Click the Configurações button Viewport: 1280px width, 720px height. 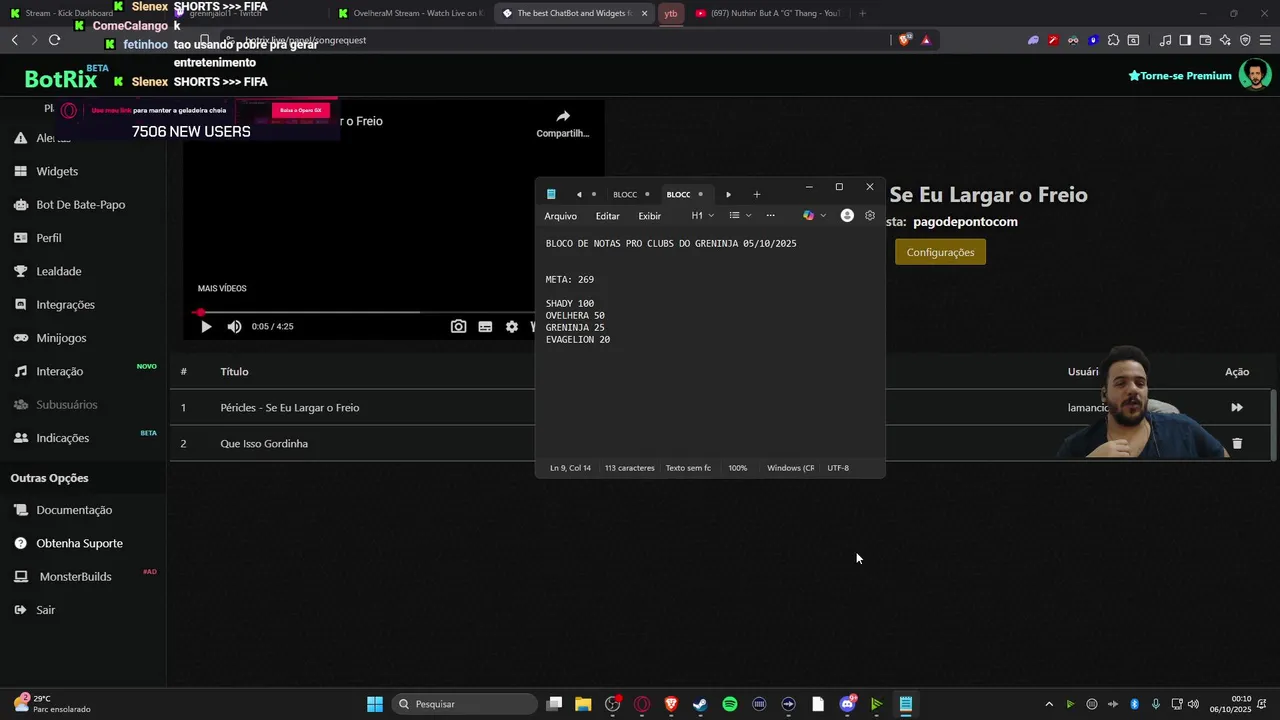(x=940, y=252)
